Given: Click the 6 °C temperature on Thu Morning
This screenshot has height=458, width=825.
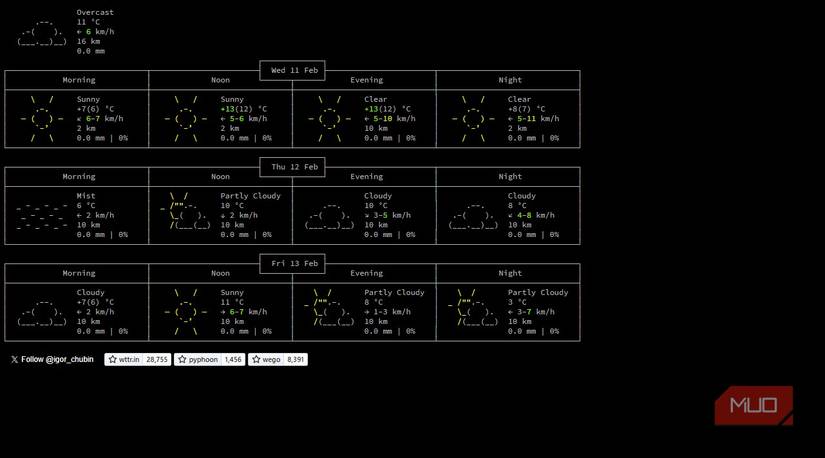Looking at the screenshot, I should point(86,206).
